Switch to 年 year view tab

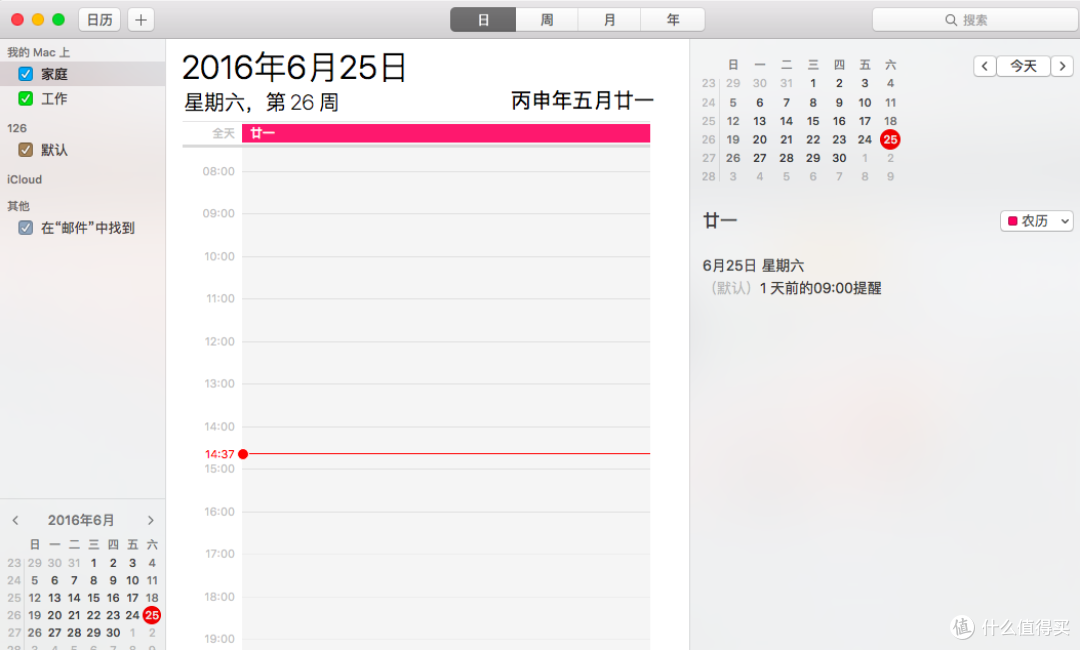[673, 20]
